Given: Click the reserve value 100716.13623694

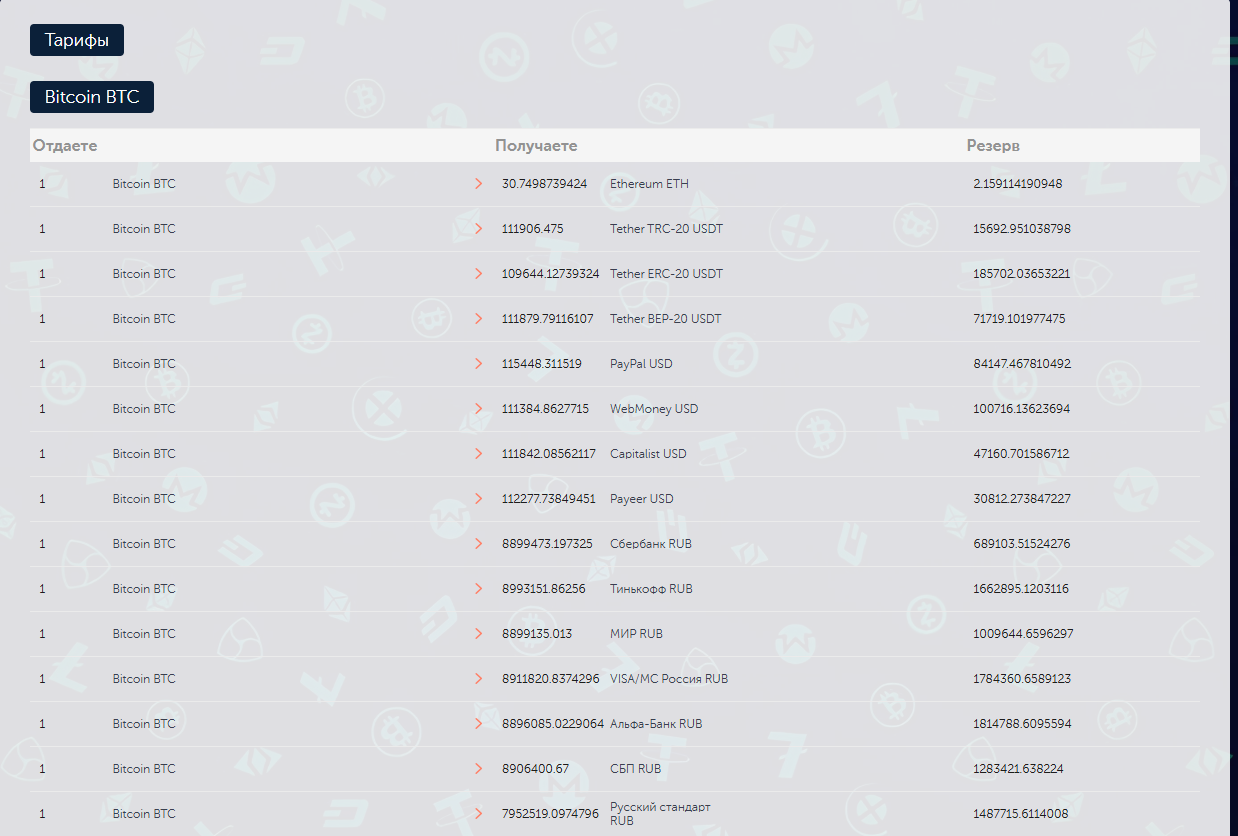Looking at the screenshot, I should click(1022, 409).
